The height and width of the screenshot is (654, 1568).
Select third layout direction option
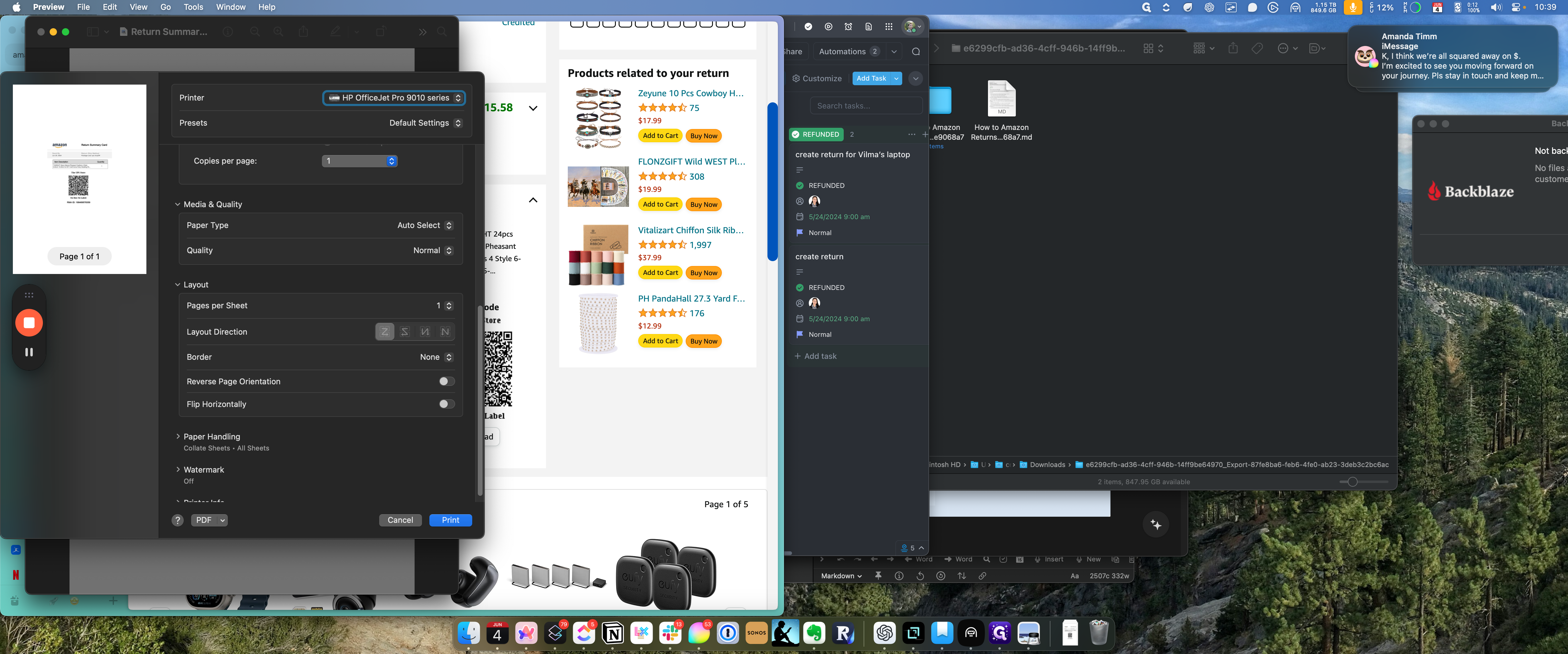425,332
